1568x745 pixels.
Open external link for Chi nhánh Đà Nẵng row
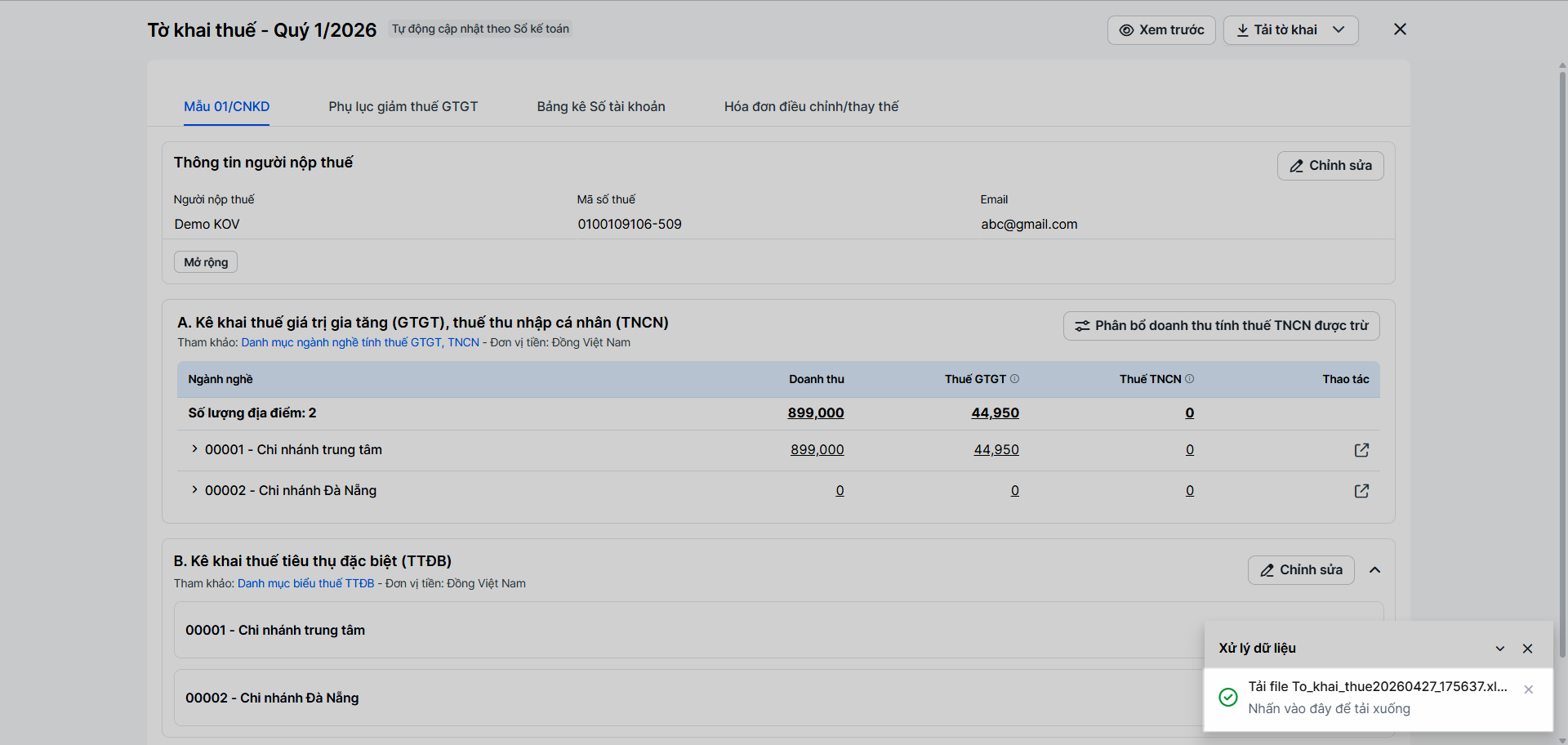1361,491
